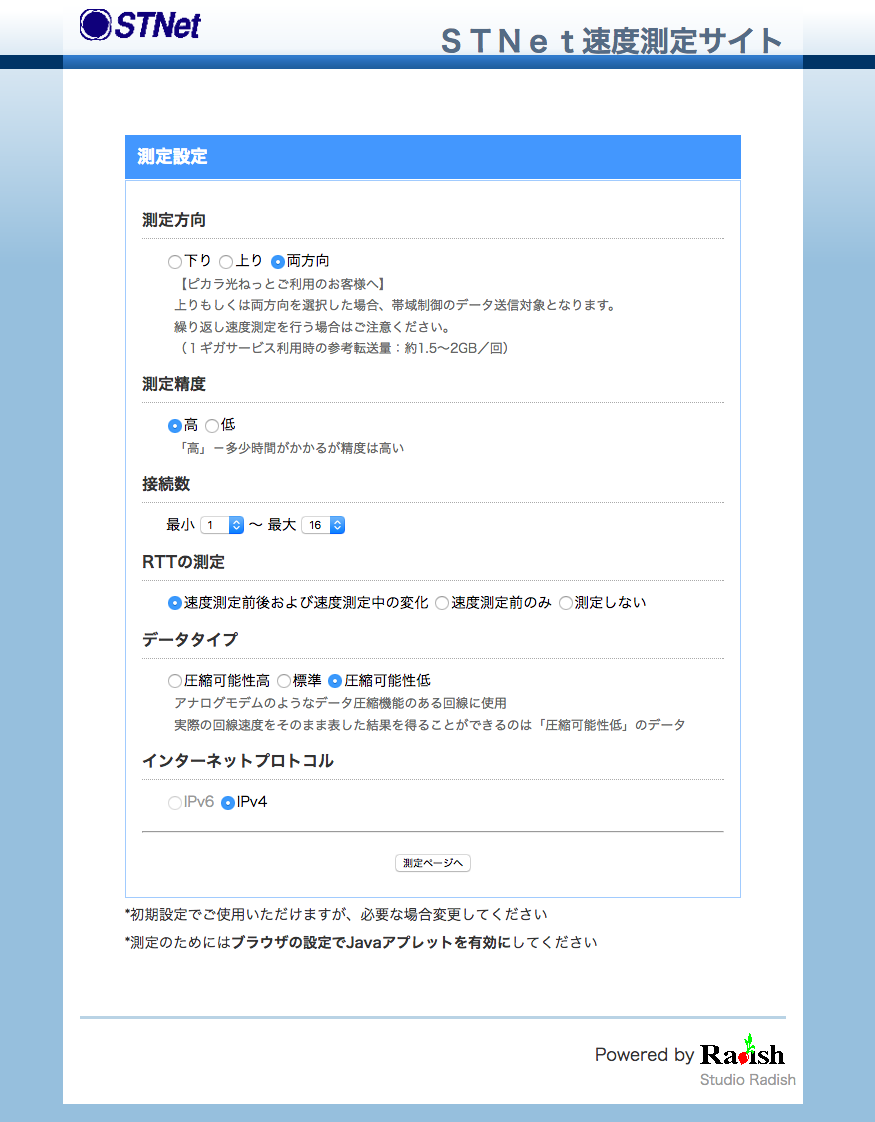The height and width of the screenshot is (1122, 875).
Task: Open the 最小 connections dropdown
Action: point(222,525)
